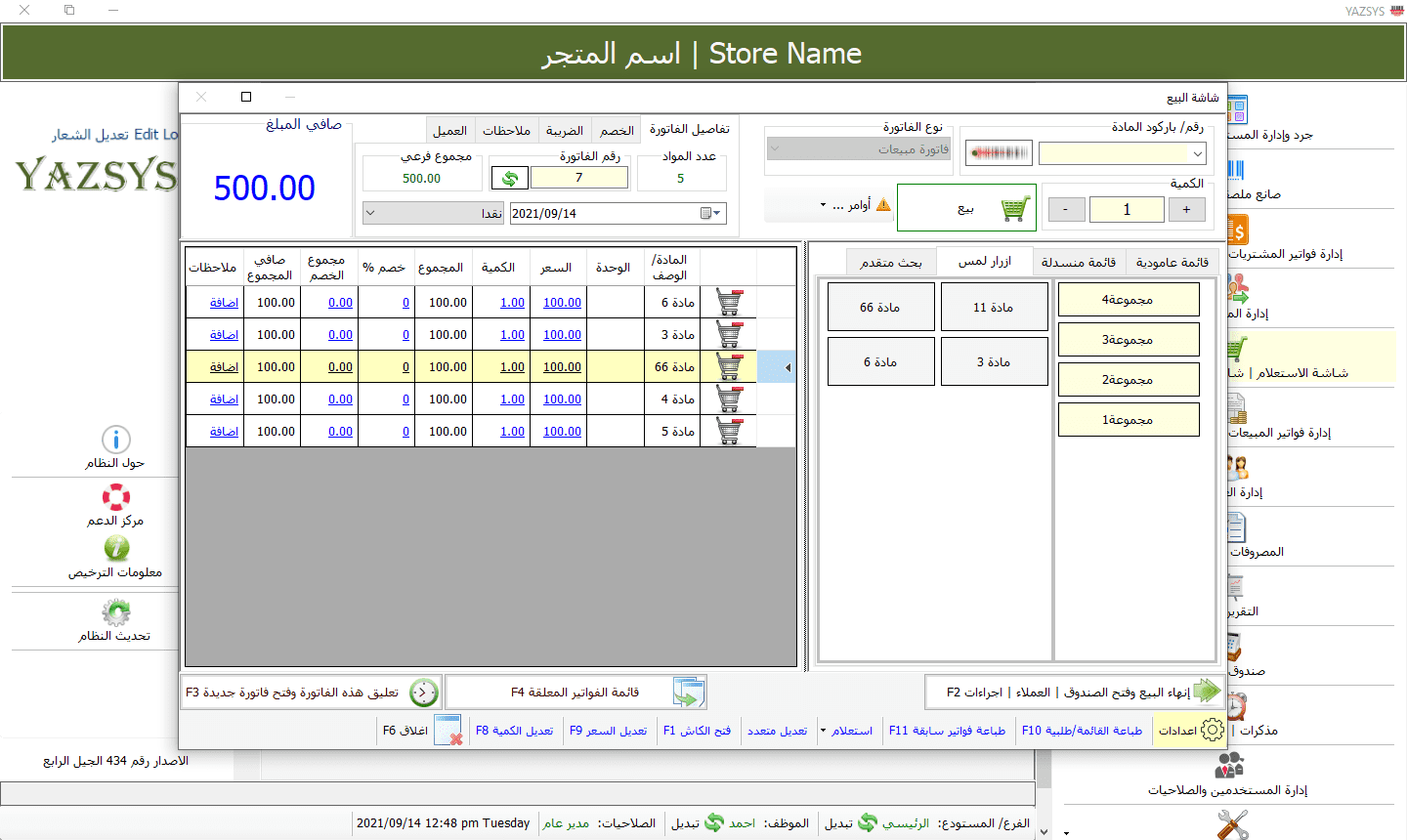Open the invoice date picker dropdown
1407x840 pixels.
click(x=711, y=213)
